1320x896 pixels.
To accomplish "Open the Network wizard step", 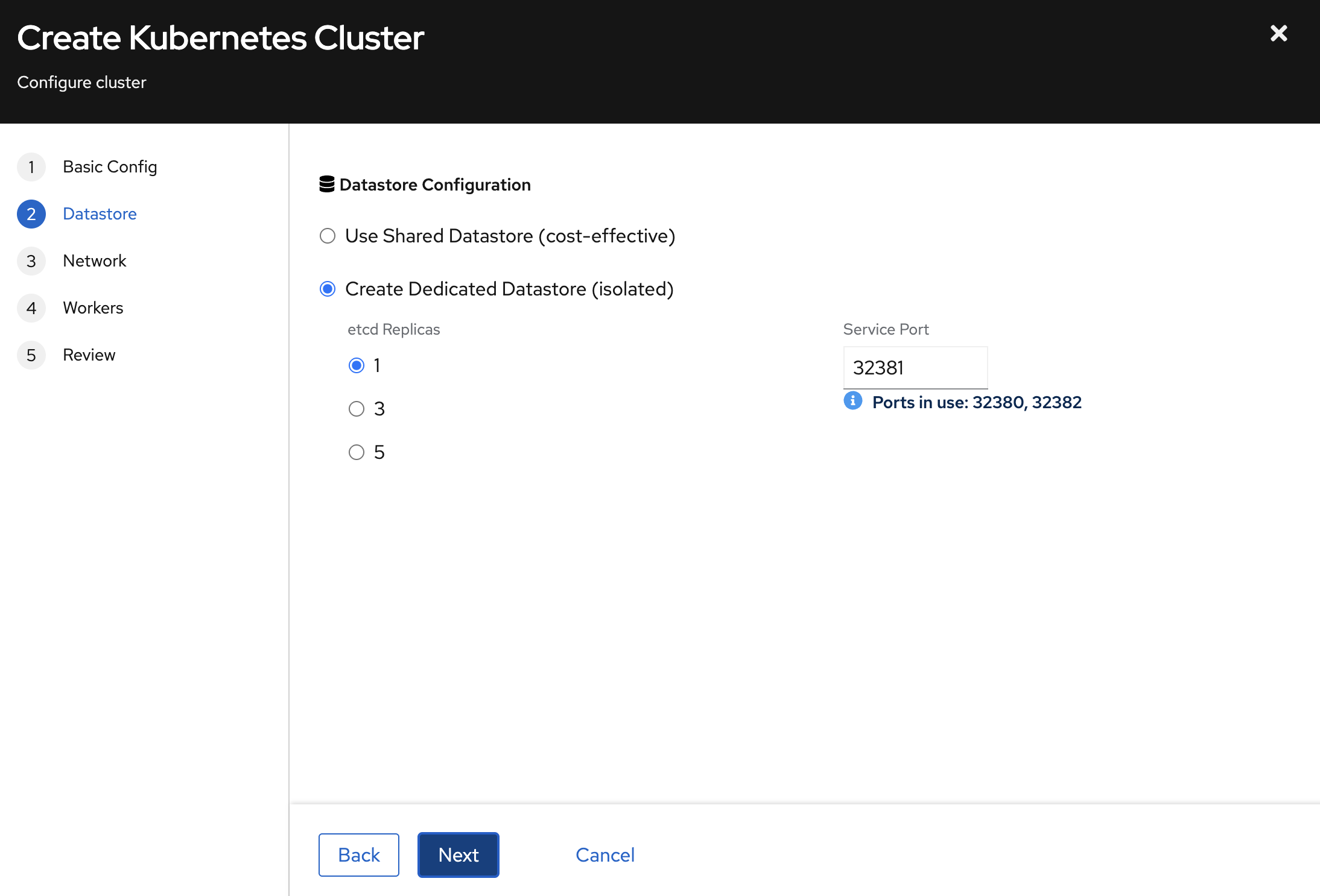I will click(x=95, y=261).
